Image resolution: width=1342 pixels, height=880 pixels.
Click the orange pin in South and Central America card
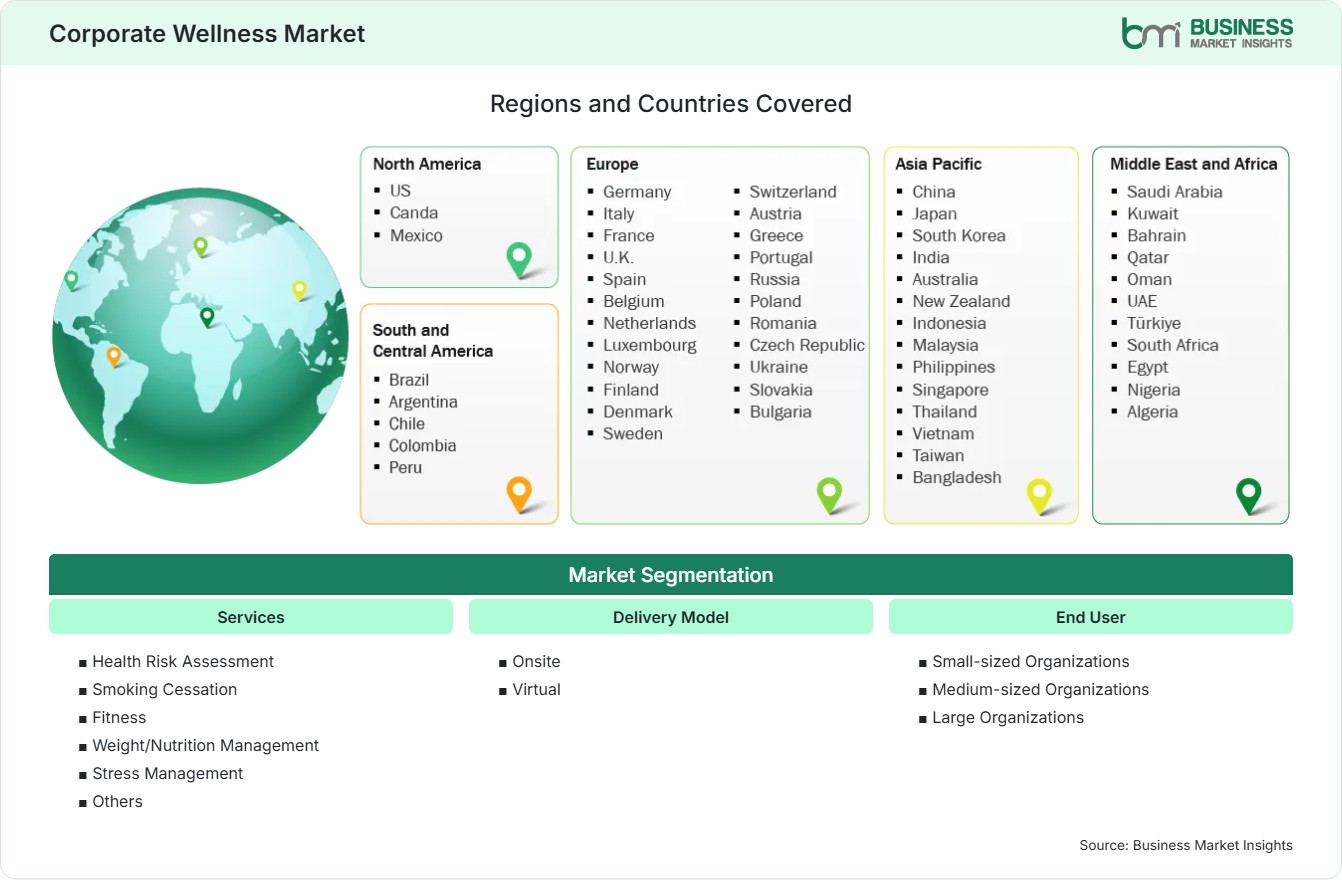(x=519, y=495)
